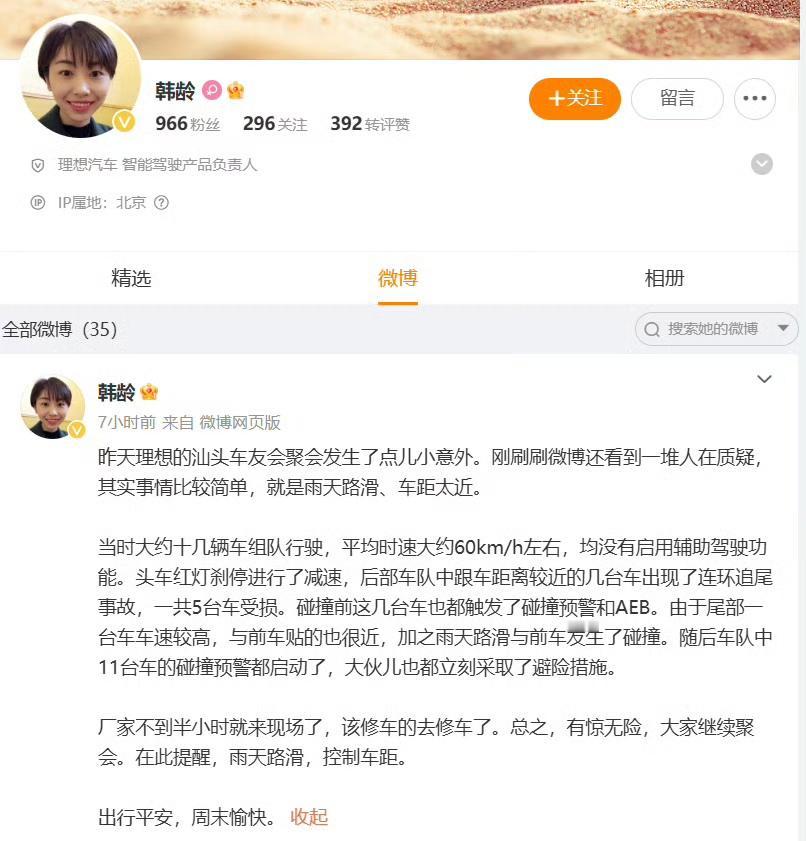Image resolution: width=806 pixels, height=841 pixels.
Task: Switch to the 相册 tab
Action: click(664, 278)
